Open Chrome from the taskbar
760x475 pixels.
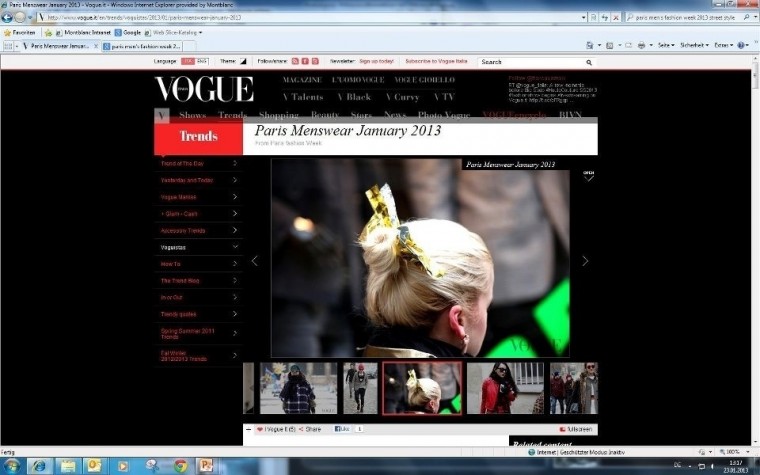[x=180, y=466]
